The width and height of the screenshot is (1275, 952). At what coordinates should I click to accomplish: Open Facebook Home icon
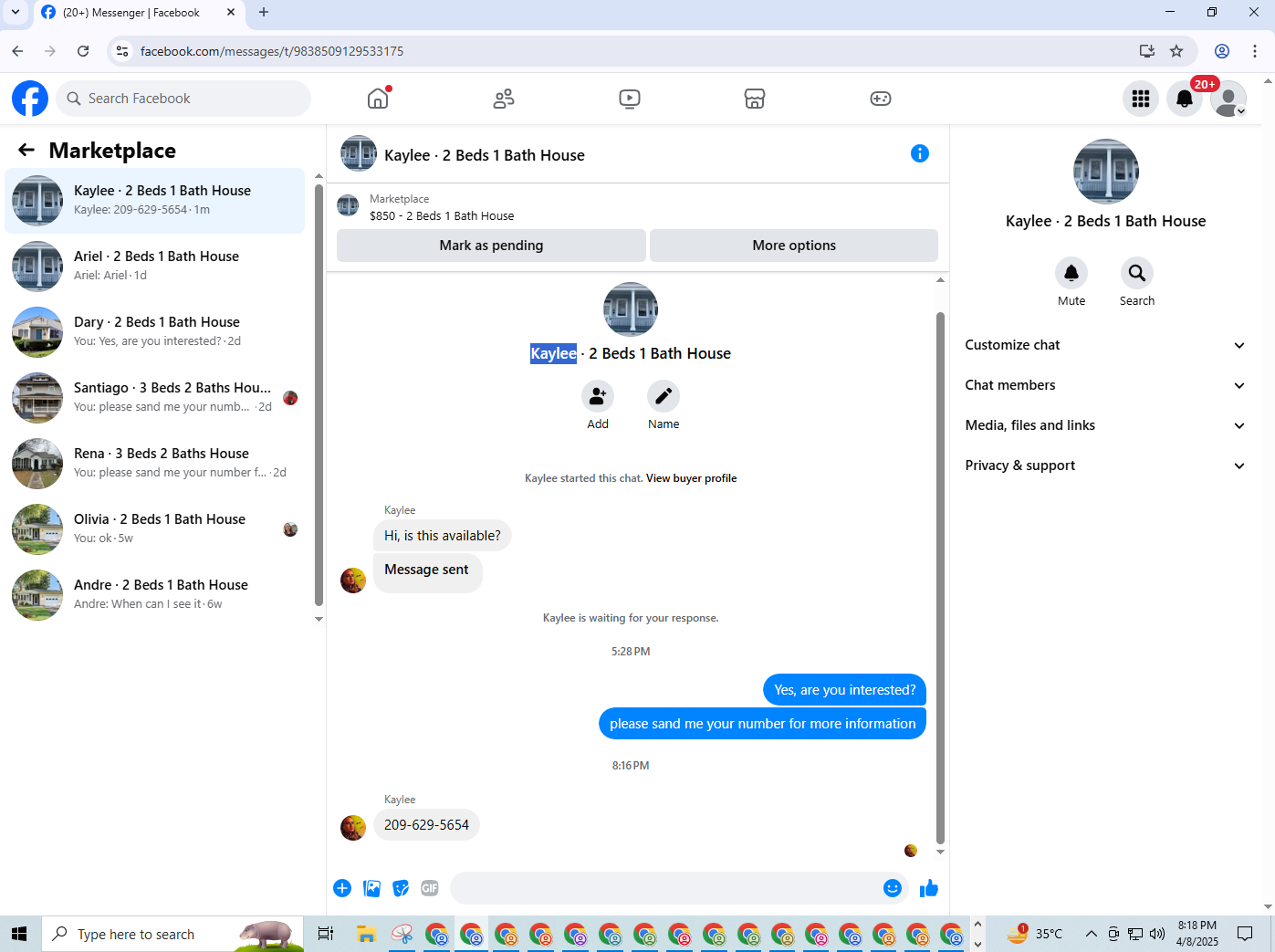378,99
